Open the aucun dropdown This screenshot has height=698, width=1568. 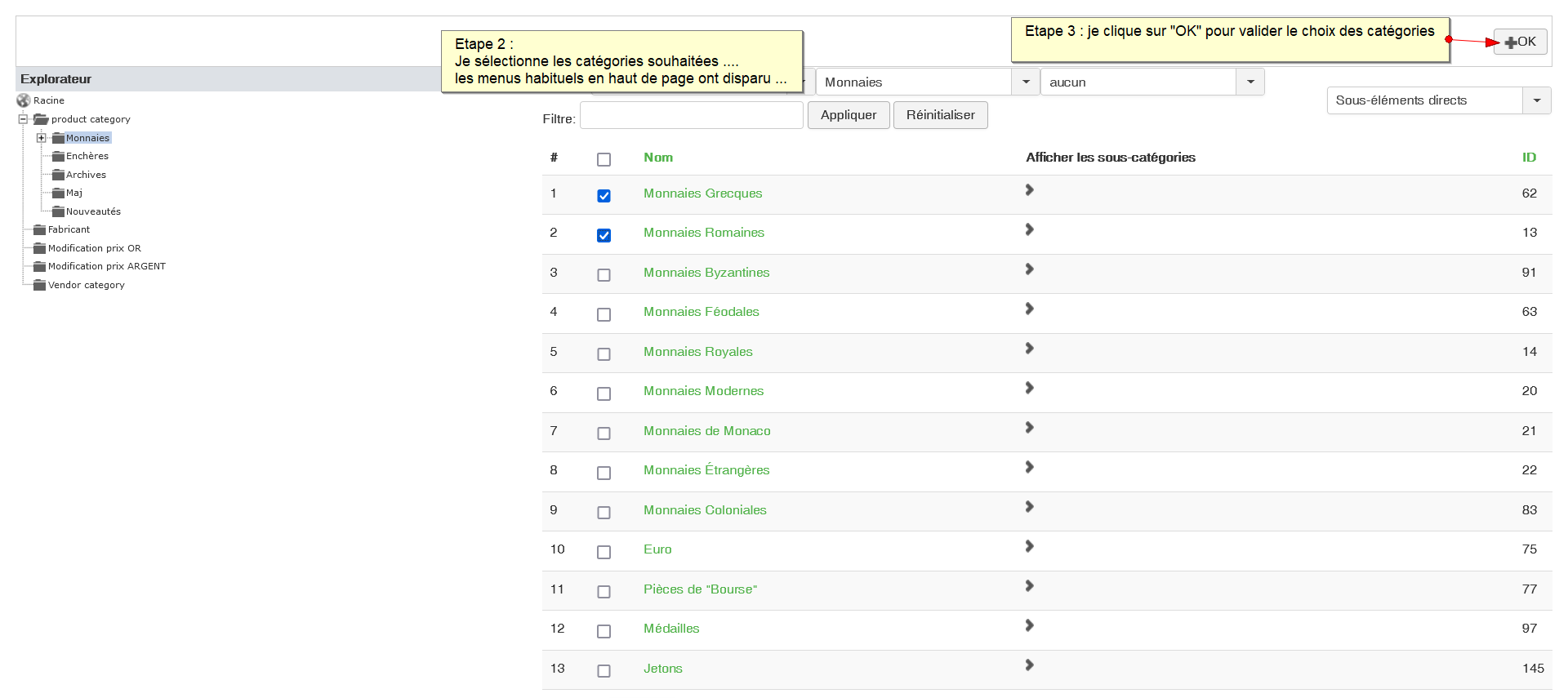point(1249,82)
